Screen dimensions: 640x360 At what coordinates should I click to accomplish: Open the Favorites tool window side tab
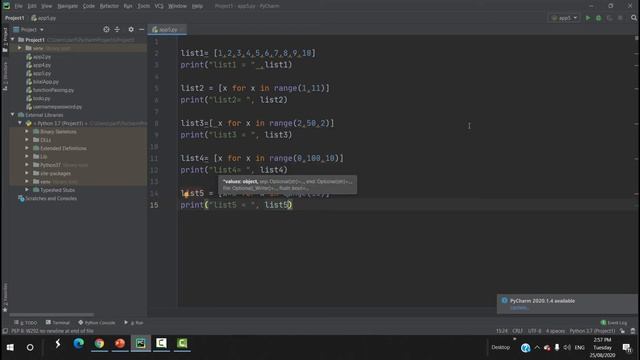[x=5, y=297]
